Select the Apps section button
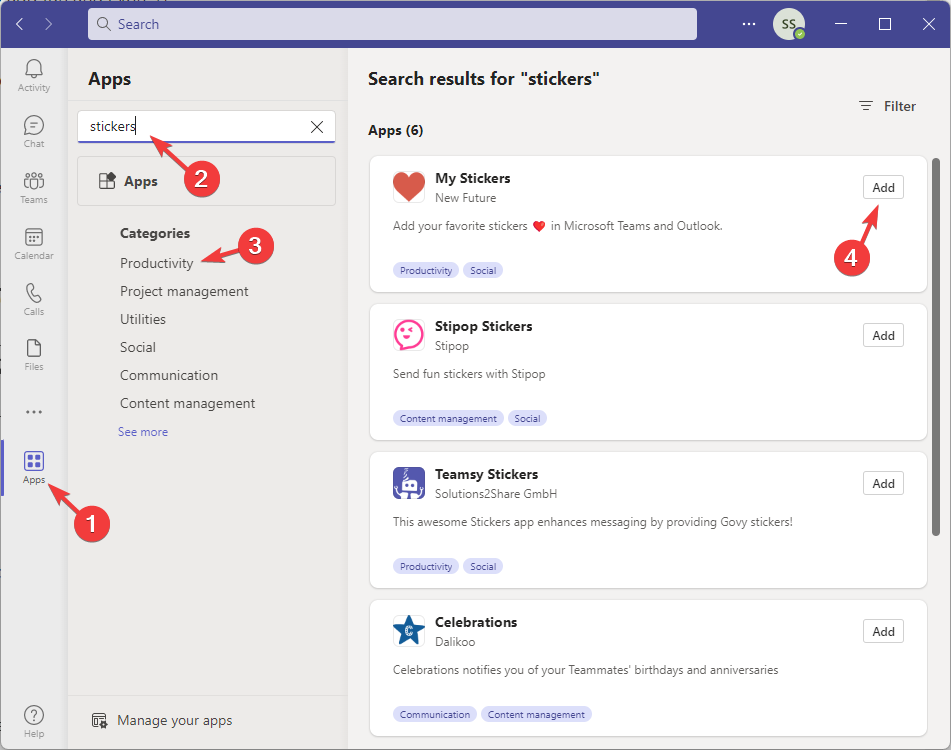Image resolution: width=951 pixels, height=750 pixels. (206, 181)
